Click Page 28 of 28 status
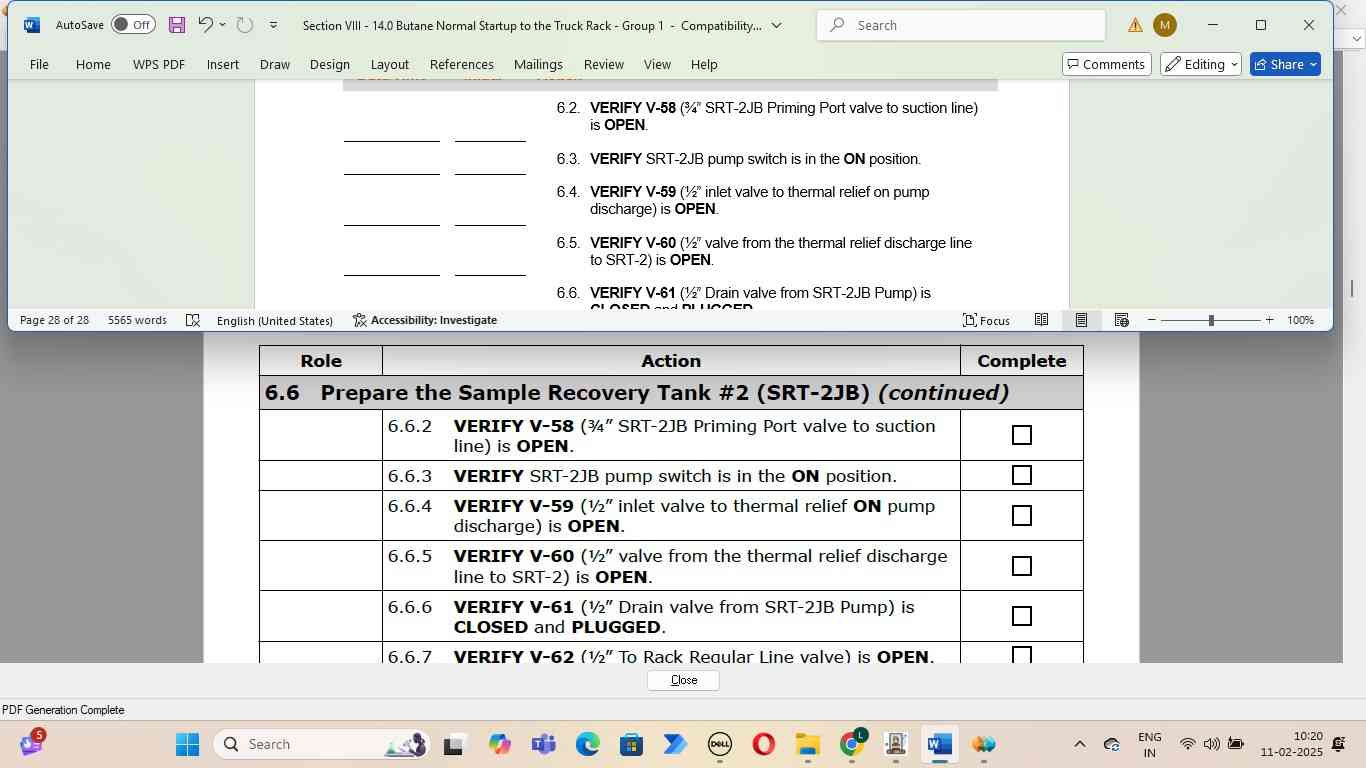 [54, 320]
